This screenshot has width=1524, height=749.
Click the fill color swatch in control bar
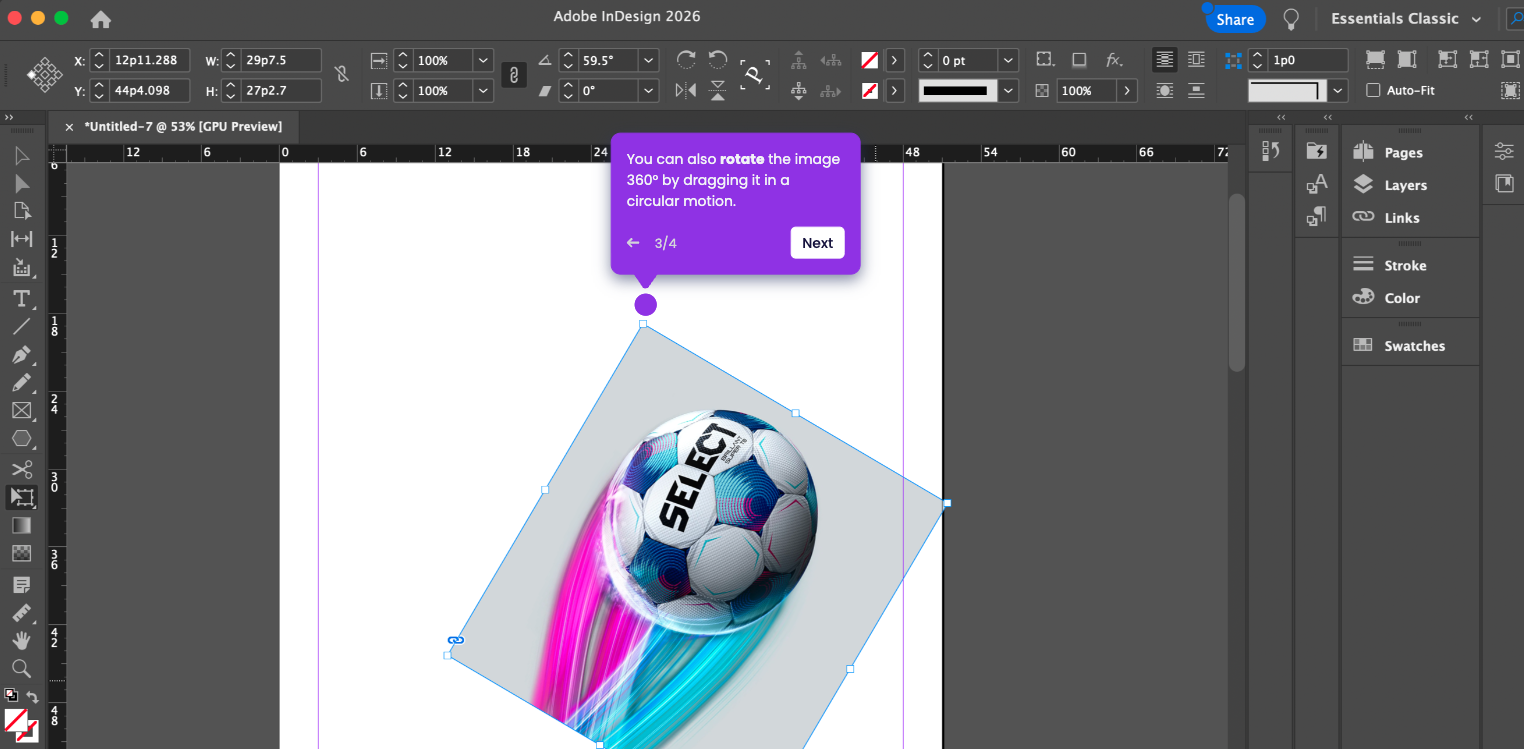870,60
